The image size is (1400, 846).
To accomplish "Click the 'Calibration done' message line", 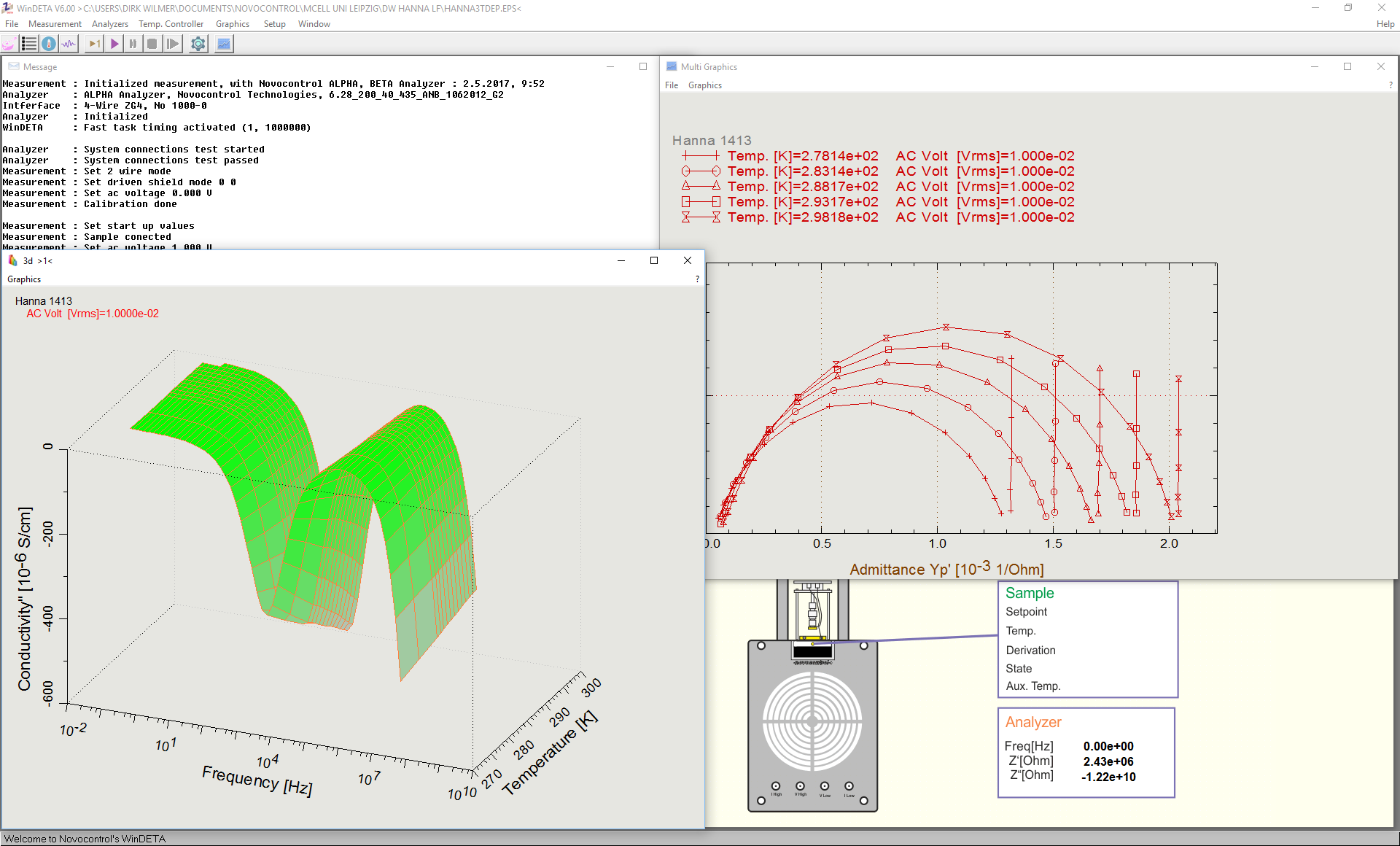I will pyautogui.click(x=90, y=204).
